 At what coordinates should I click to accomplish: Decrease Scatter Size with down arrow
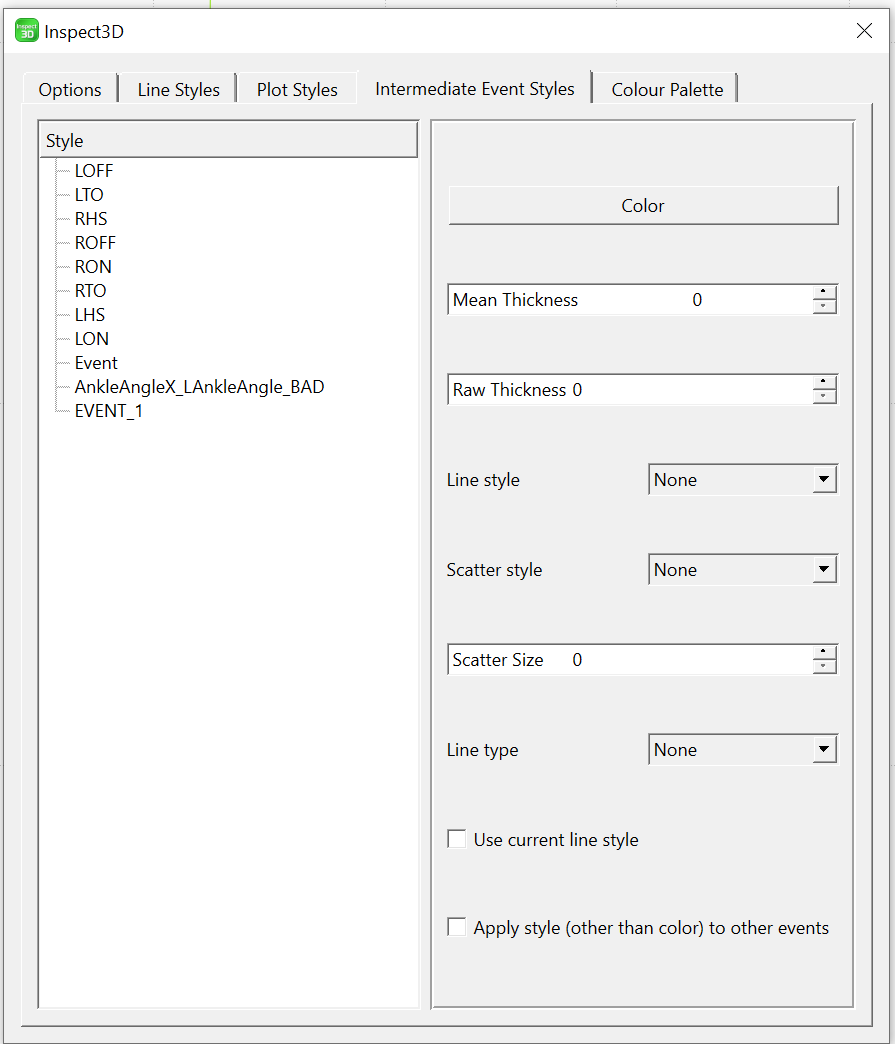pyautogui.click(x=824, y=666)
